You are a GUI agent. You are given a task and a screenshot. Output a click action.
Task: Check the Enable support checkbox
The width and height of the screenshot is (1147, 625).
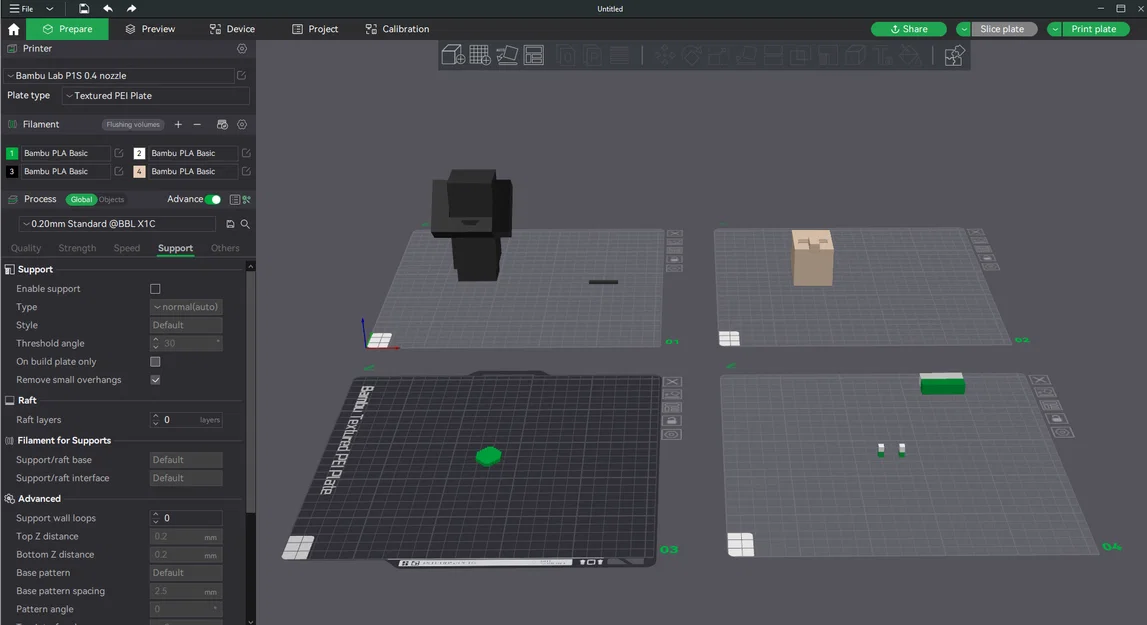click(155, 289)
